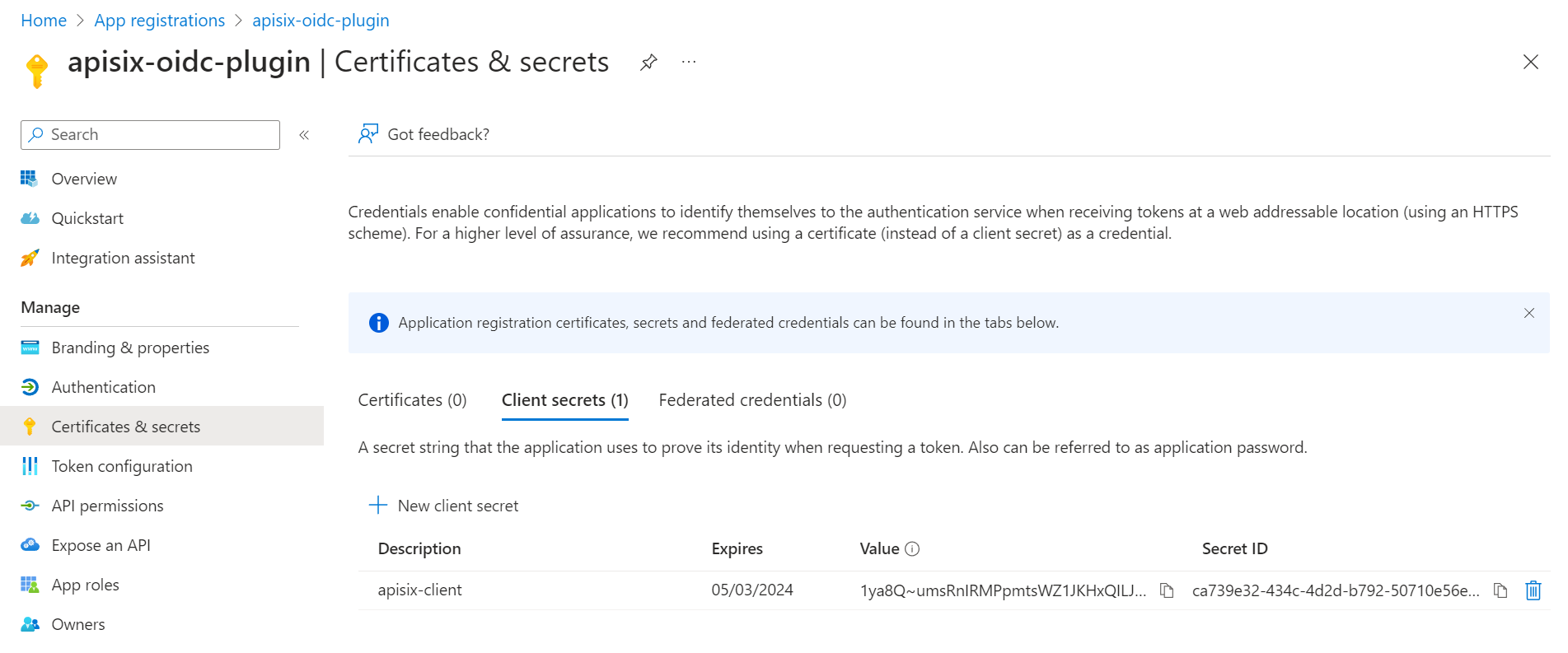
Task: Click the Certificates & secrets key icon
Action: [30, 427]
